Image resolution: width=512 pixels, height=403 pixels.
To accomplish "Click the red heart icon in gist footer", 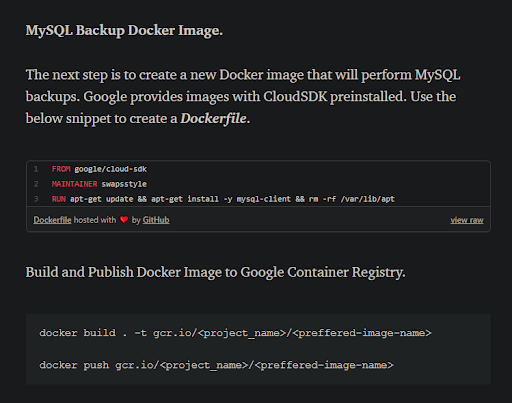I will click(x=124, y=220).
